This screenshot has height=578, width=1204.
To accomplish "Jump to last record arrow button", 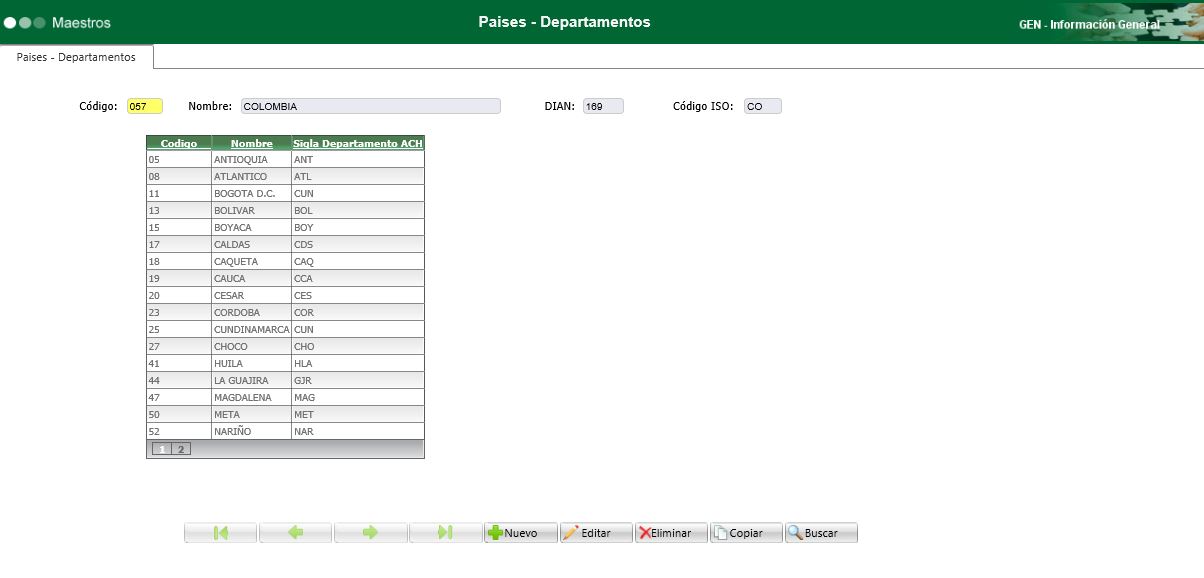I will click(446, 533).
